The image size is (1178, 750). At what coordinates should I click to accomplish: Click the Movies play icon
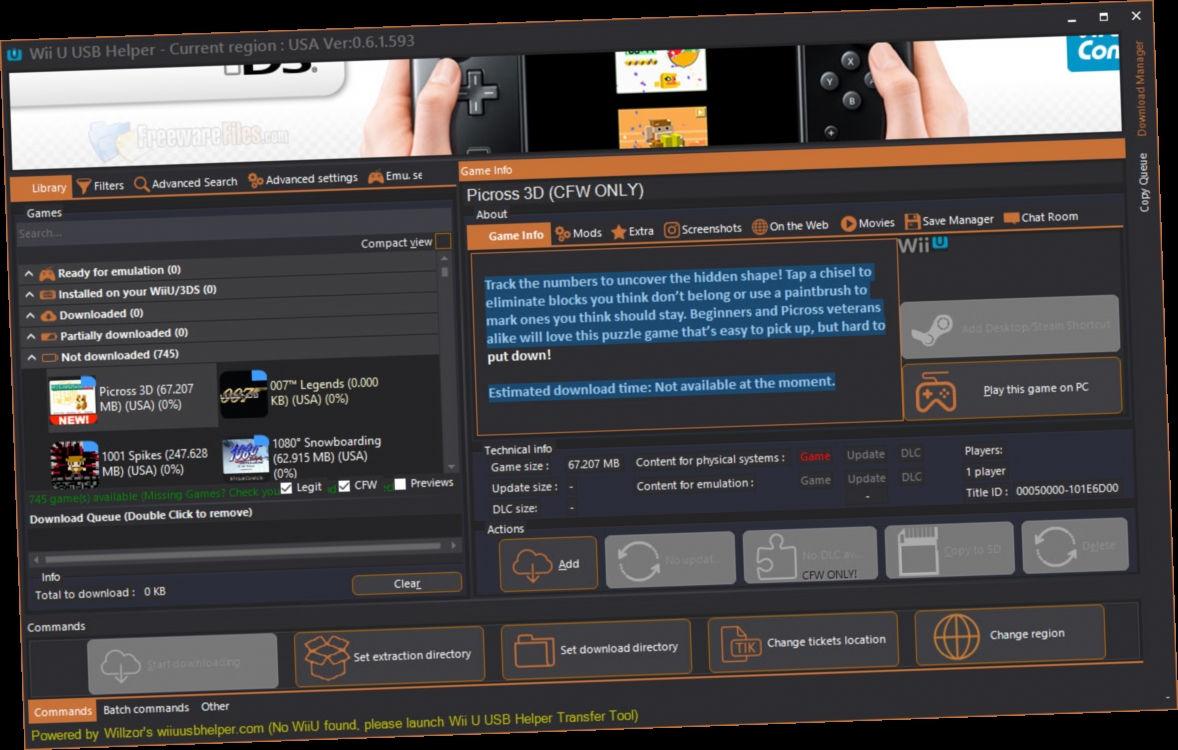tap(848, 223)
